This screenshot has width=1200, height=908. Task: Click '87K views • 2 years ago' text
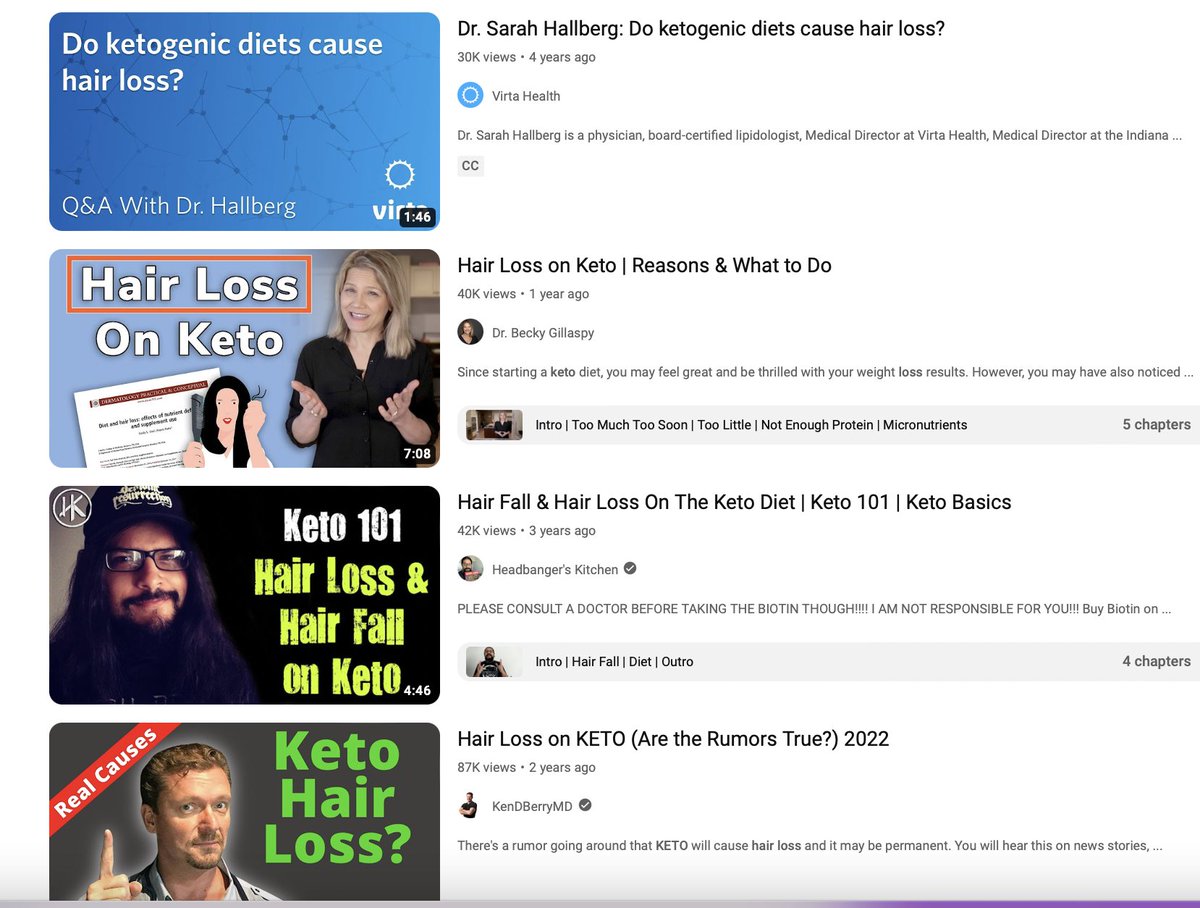point(526,768)
